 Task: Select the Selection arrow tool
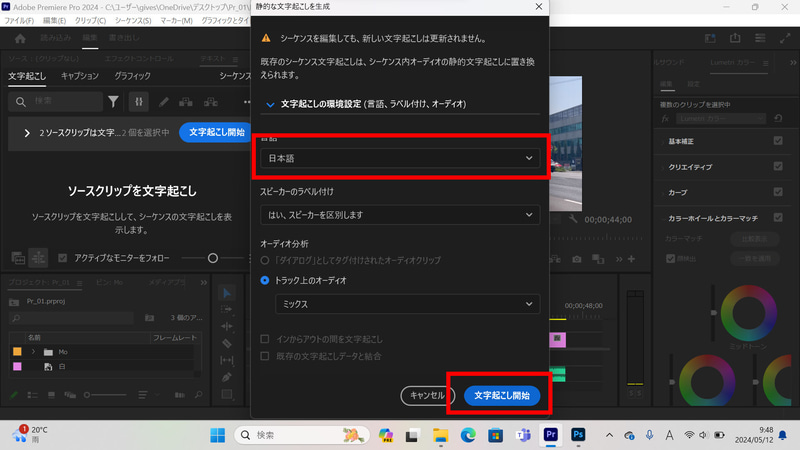tap(227, 293)
